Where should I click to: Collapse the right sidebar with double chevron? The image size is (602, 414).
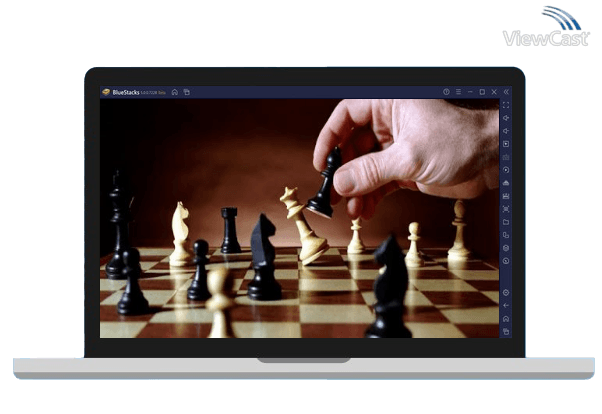[x=506, y=92]
